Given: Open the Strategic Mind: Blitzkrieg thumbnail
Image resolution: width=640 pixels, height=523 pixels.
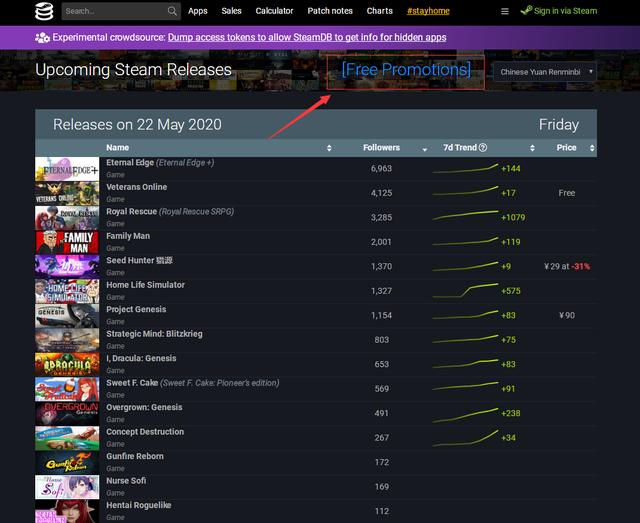Looking at the screenshot, I should tap(67, 340).
